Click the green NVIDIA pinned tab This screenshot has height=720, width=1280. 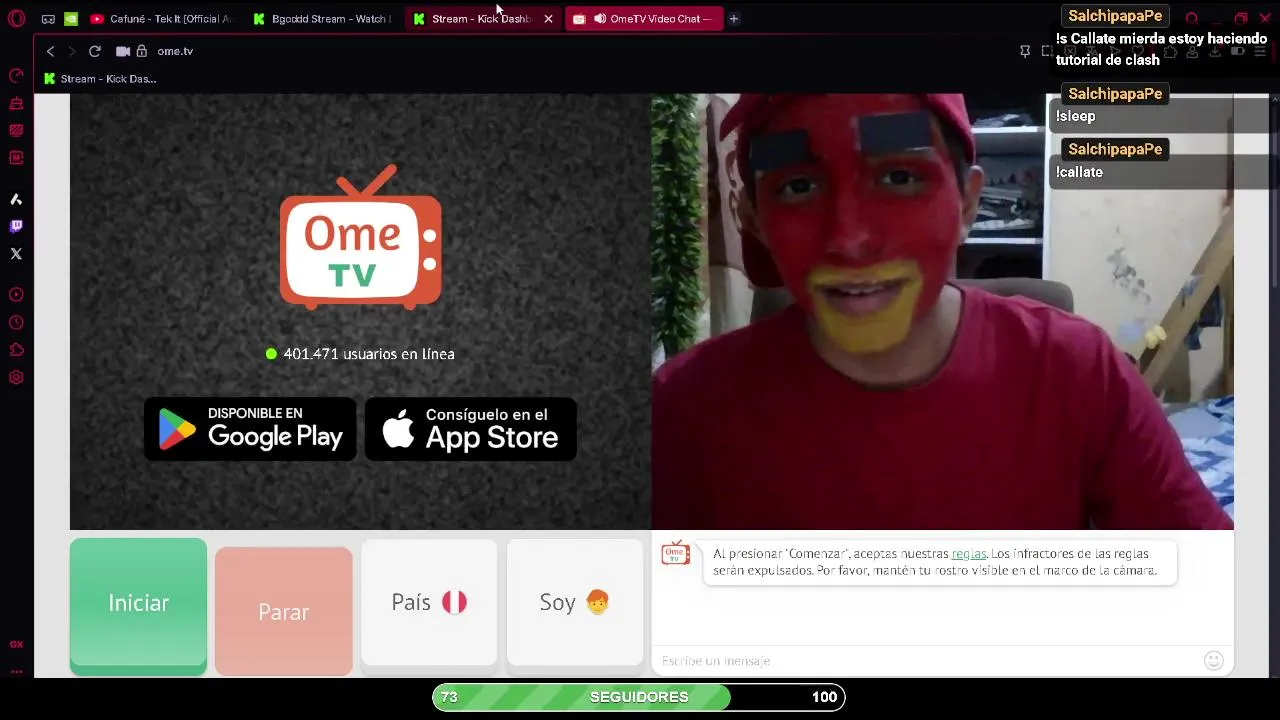(x=71, y=19)
